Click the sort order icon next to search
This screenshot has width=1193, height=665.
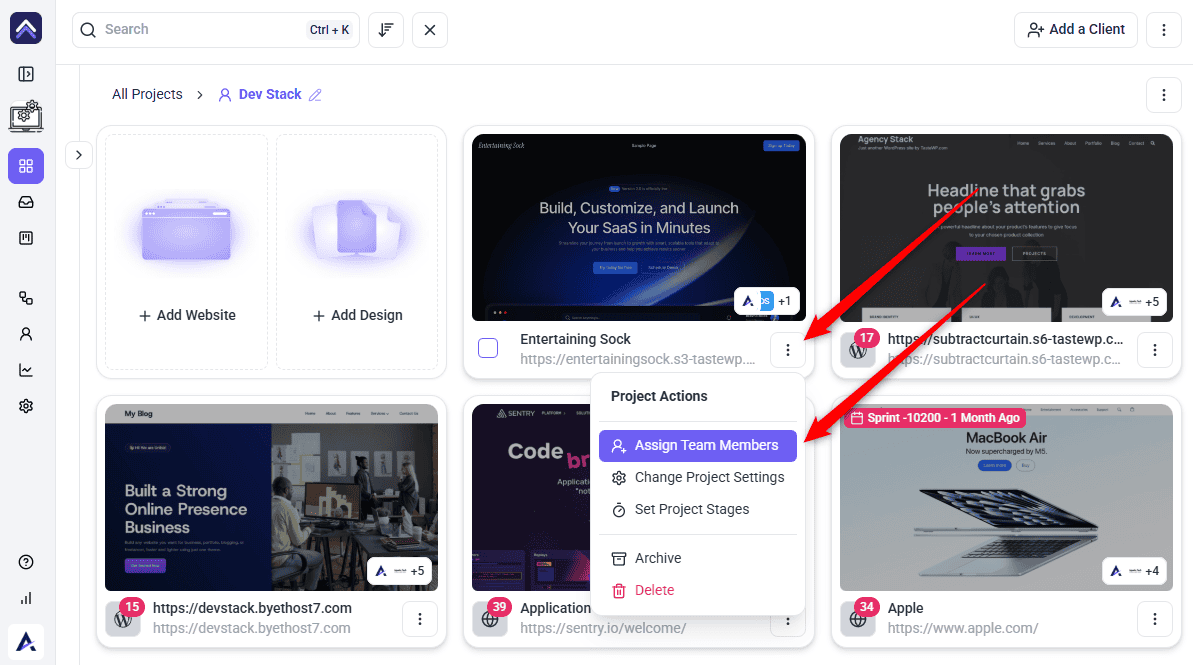(x=386, y=30)
